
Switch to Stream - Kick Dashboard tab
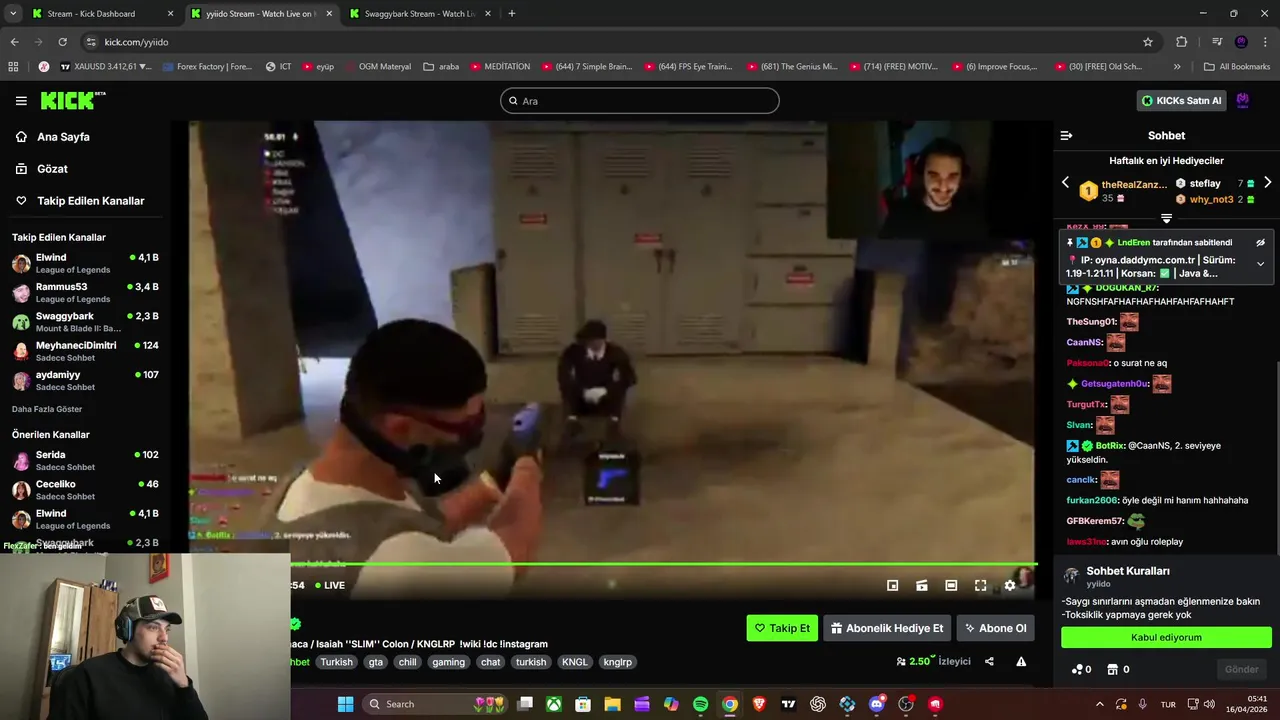coord(103,14)
